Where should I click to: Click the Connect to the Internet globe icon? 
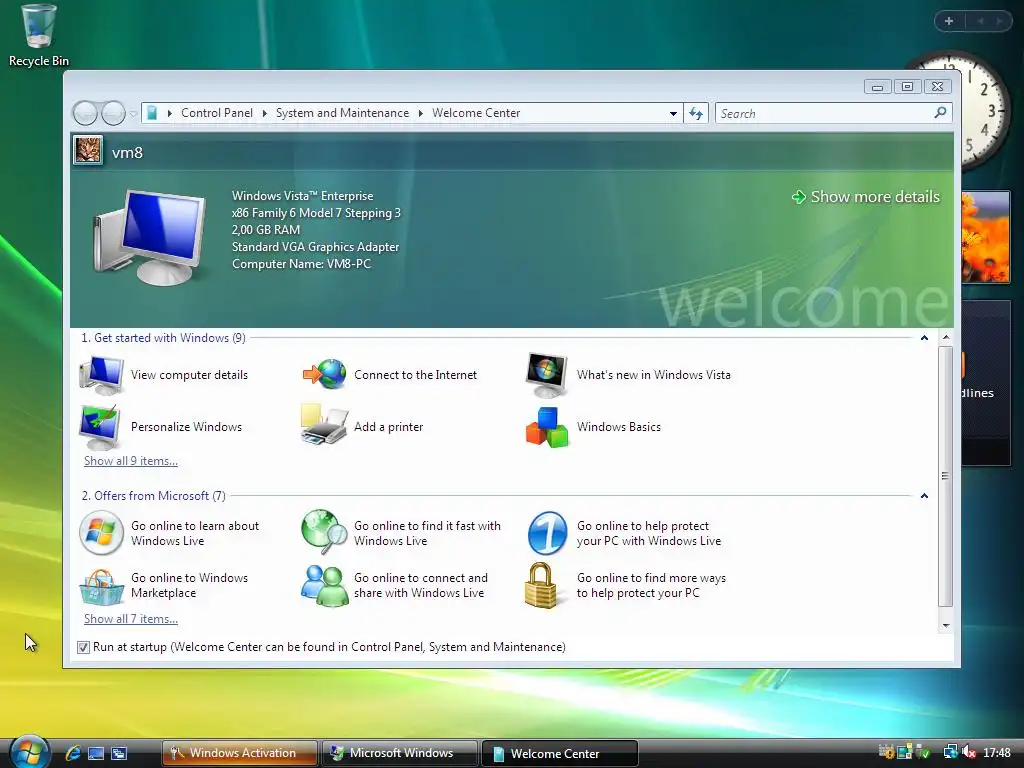point(325,374)
